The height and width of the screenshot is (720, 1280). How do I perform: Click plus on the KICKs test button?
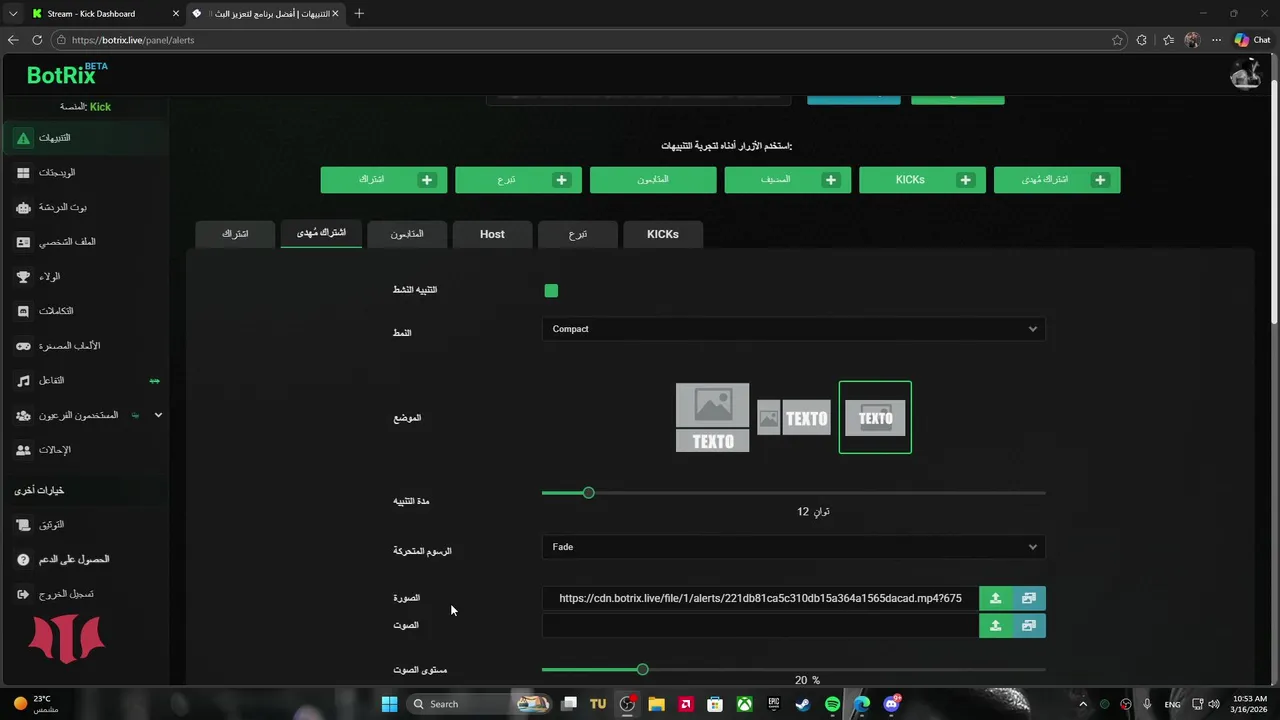point(965,180)
